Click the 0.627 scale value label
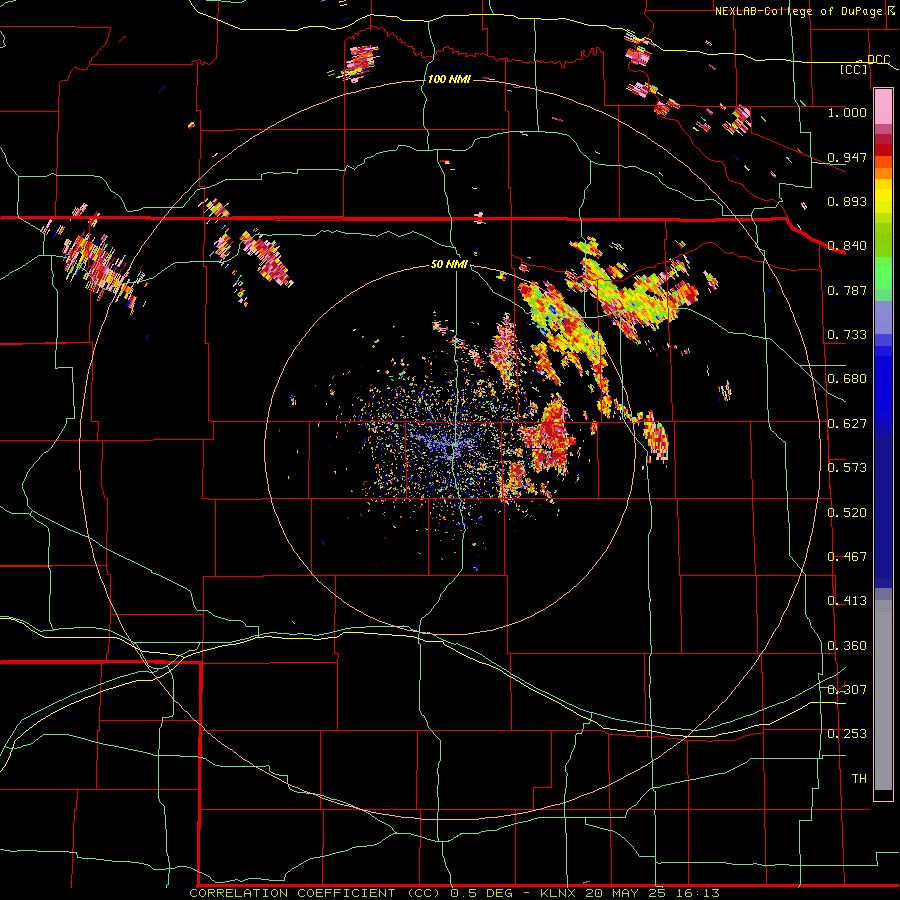Screen dimensions: 900x900 tap(847, 424)
